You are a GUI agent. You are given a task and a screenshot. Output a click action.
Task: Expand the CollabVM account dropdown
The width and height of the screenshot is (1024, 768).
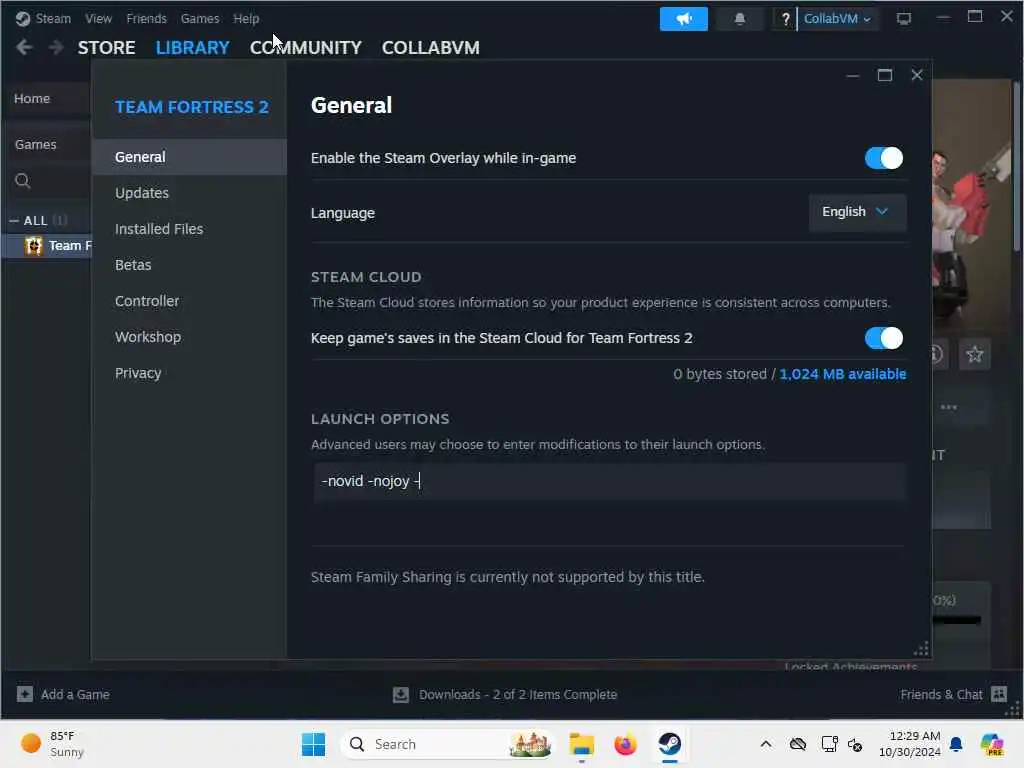pyautogui.click(x=837, y=19)
